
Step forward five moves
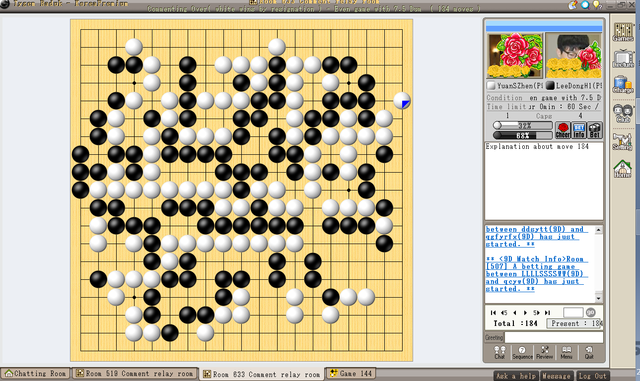pos(536,313)
